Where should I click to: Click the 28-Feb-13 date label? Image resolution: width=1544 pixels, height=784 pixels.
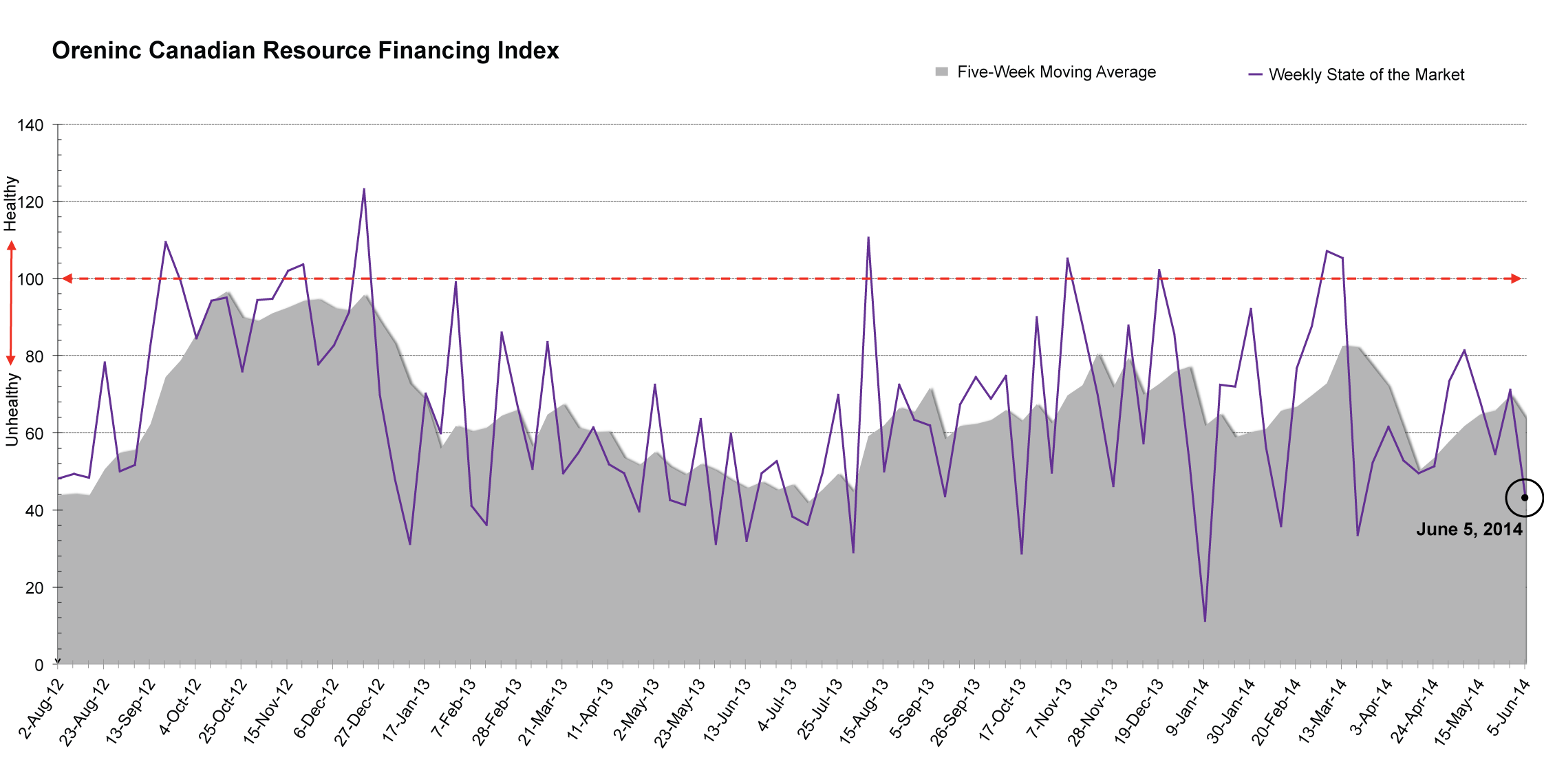pyautogui.click(x=497, y=712)
